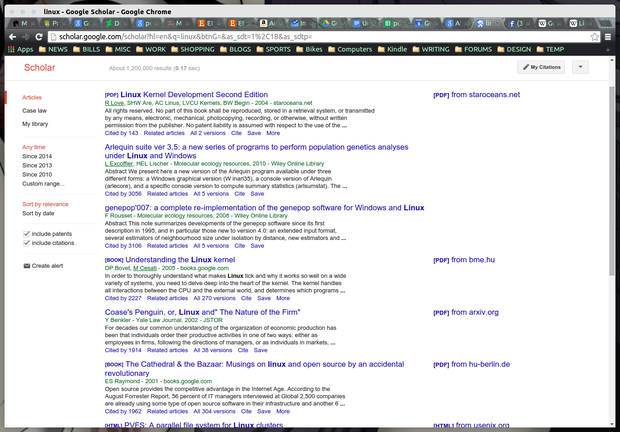Toggle the include citations checkbox
The height and width of the screenshot is (432, 620).
point(26,243)
